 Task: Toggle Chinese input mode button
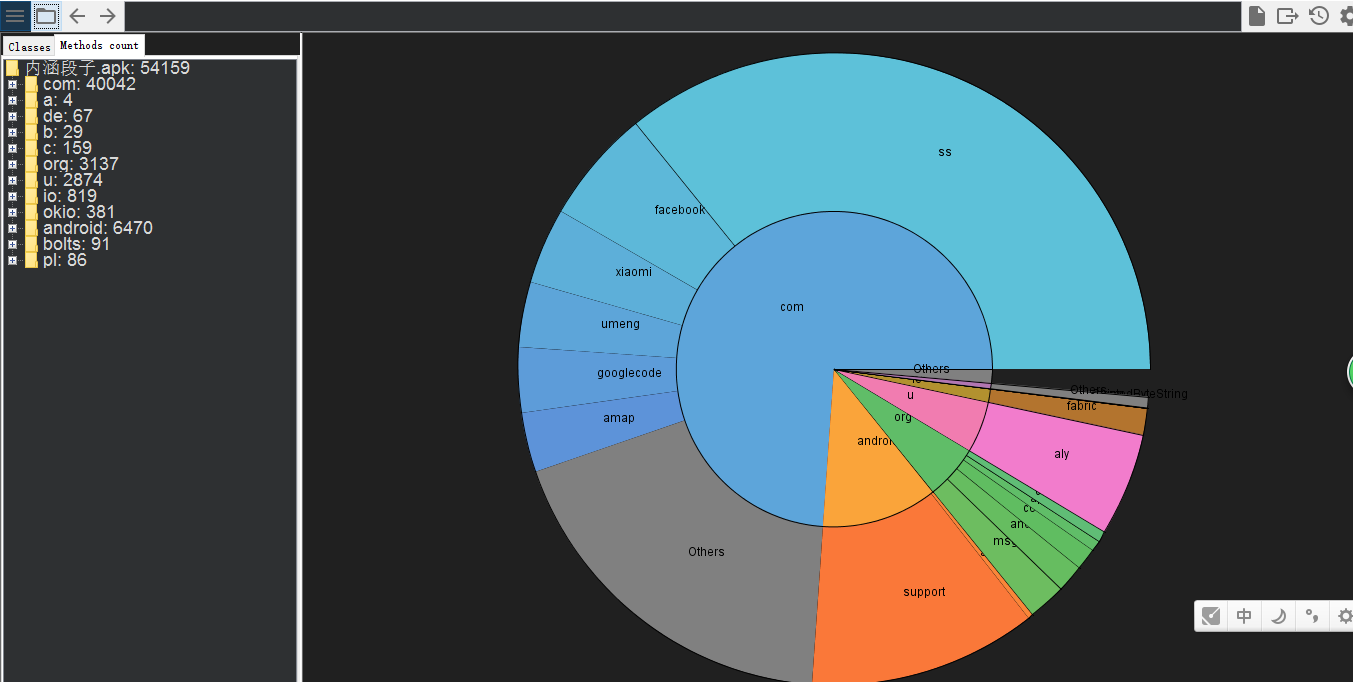click(1244, 616)
